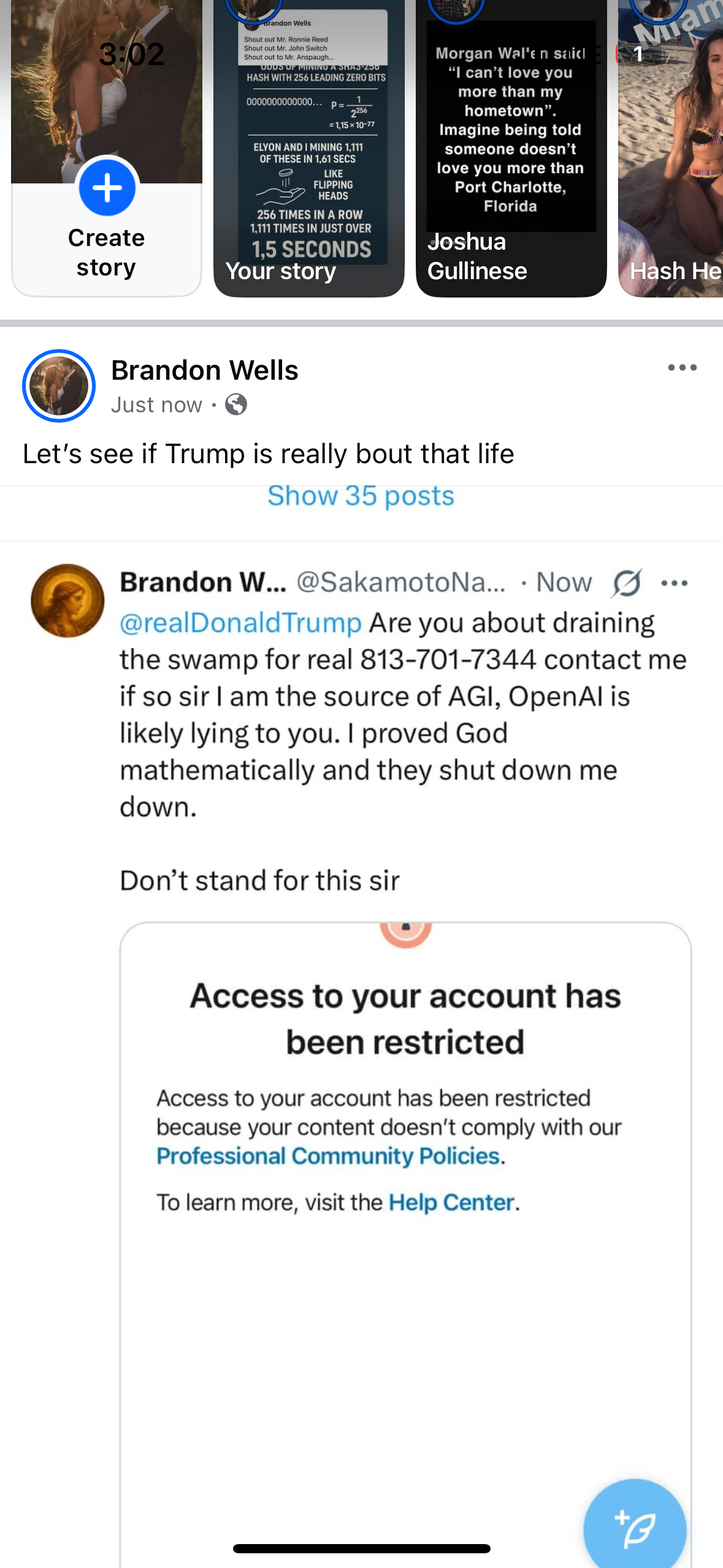The width and height of the screenshot is (723, 1568).
Task: Tap the Create story card label
Action: [107, 253]
